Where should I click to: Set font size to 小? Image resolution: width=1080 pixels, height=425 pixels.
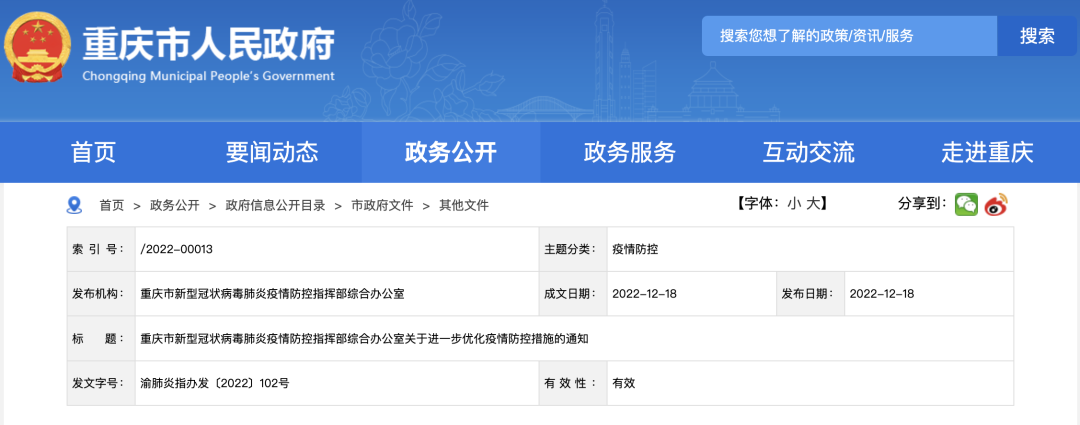click(793, 204)
